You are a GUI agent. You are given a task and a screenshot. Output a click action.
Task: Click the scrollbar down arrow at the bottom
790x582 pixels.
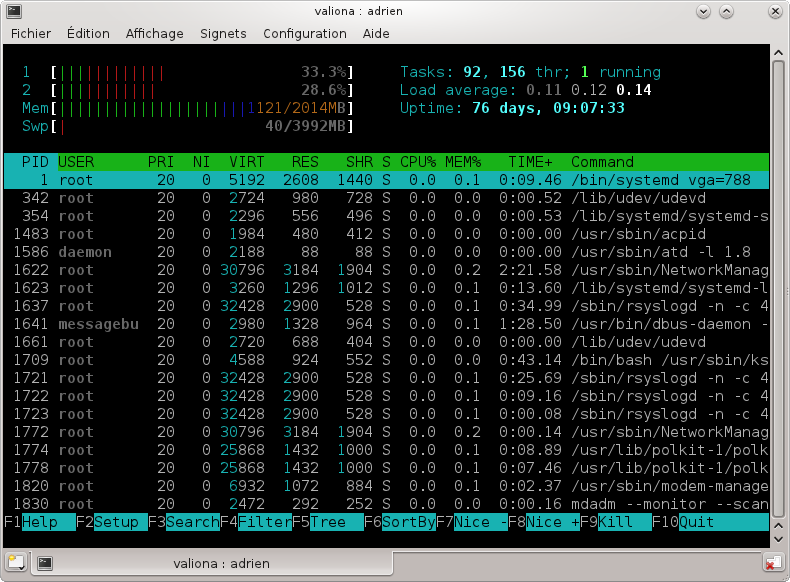[778, 539]
